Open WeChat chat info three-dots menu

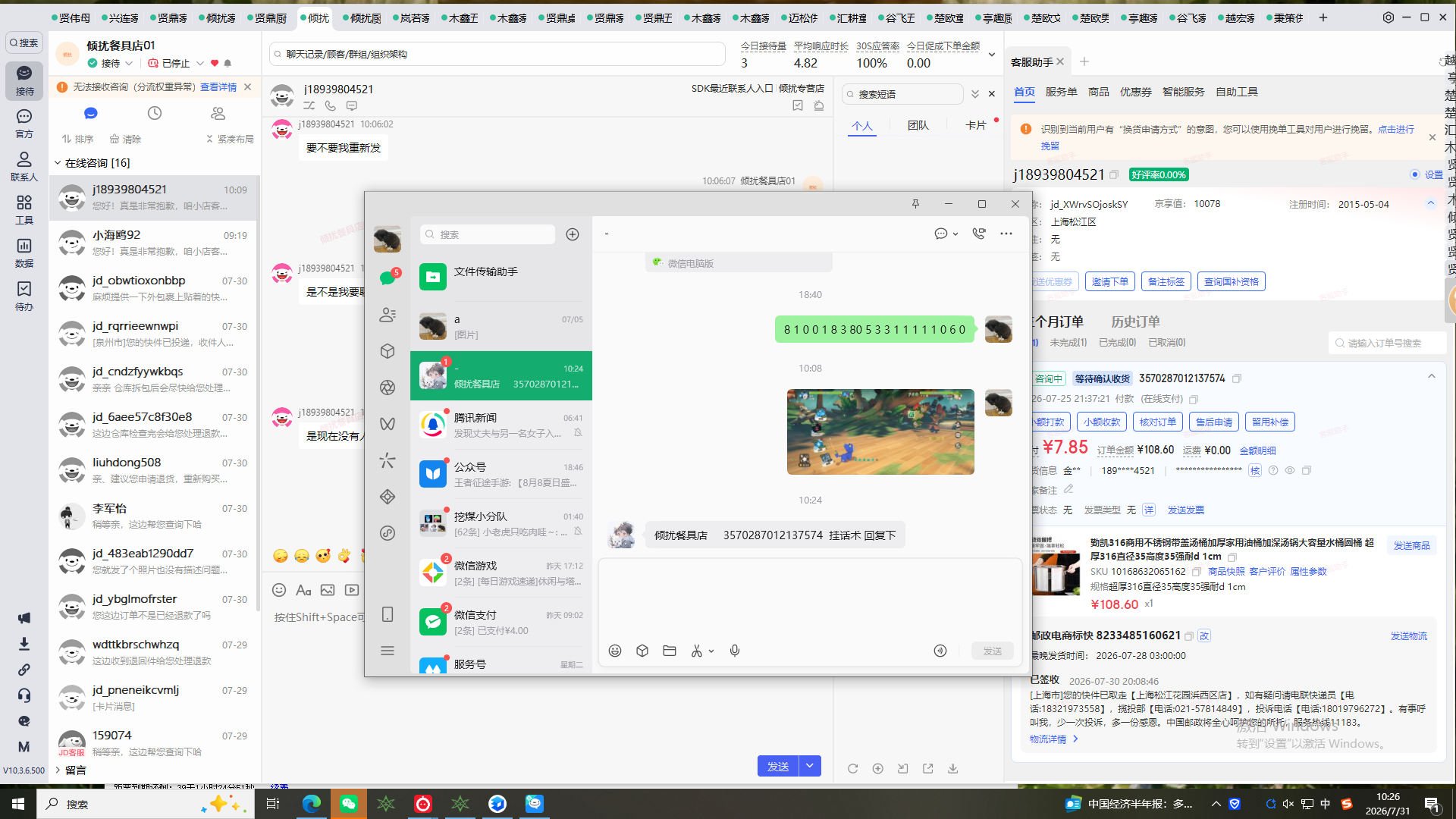click(x=1006, y=234)
